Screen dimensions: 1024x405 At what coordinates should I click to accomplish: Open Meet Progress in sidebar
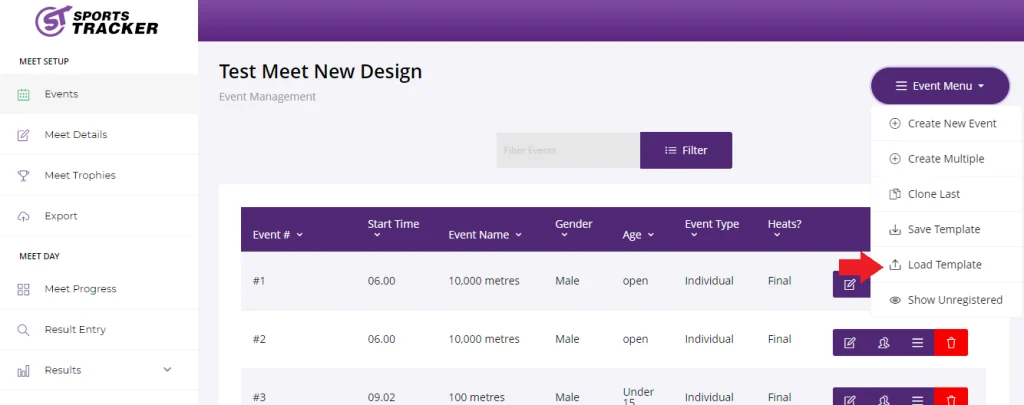pos(99,289)
